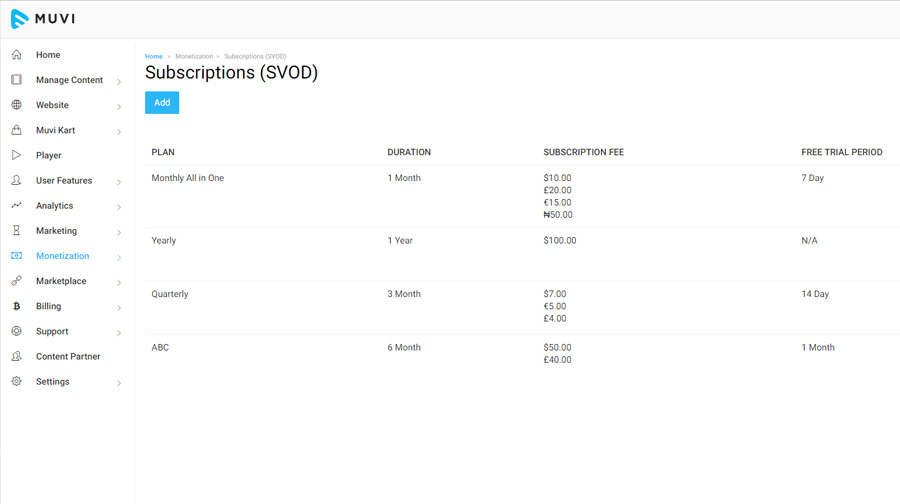Expand the Settings chevron
The image size is (900, 504).
pos(119,383)
